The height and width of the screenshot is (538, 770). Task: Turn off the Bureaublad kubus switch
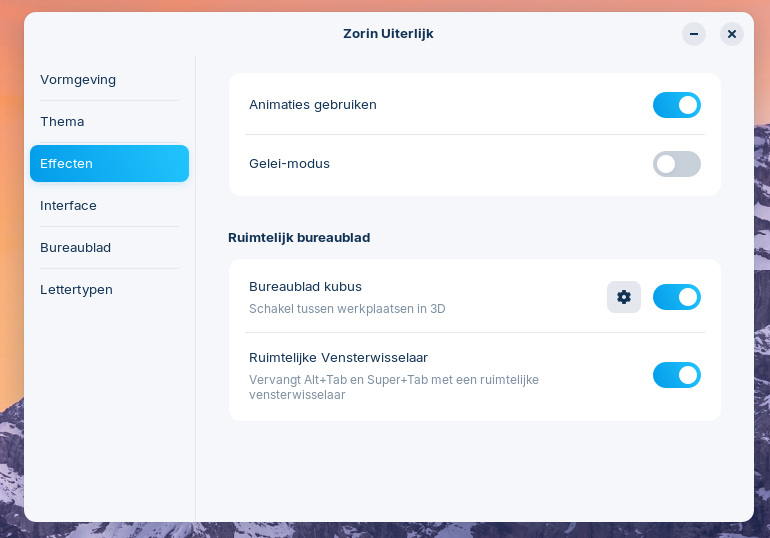pyautogui.click(x=677, y=297)
